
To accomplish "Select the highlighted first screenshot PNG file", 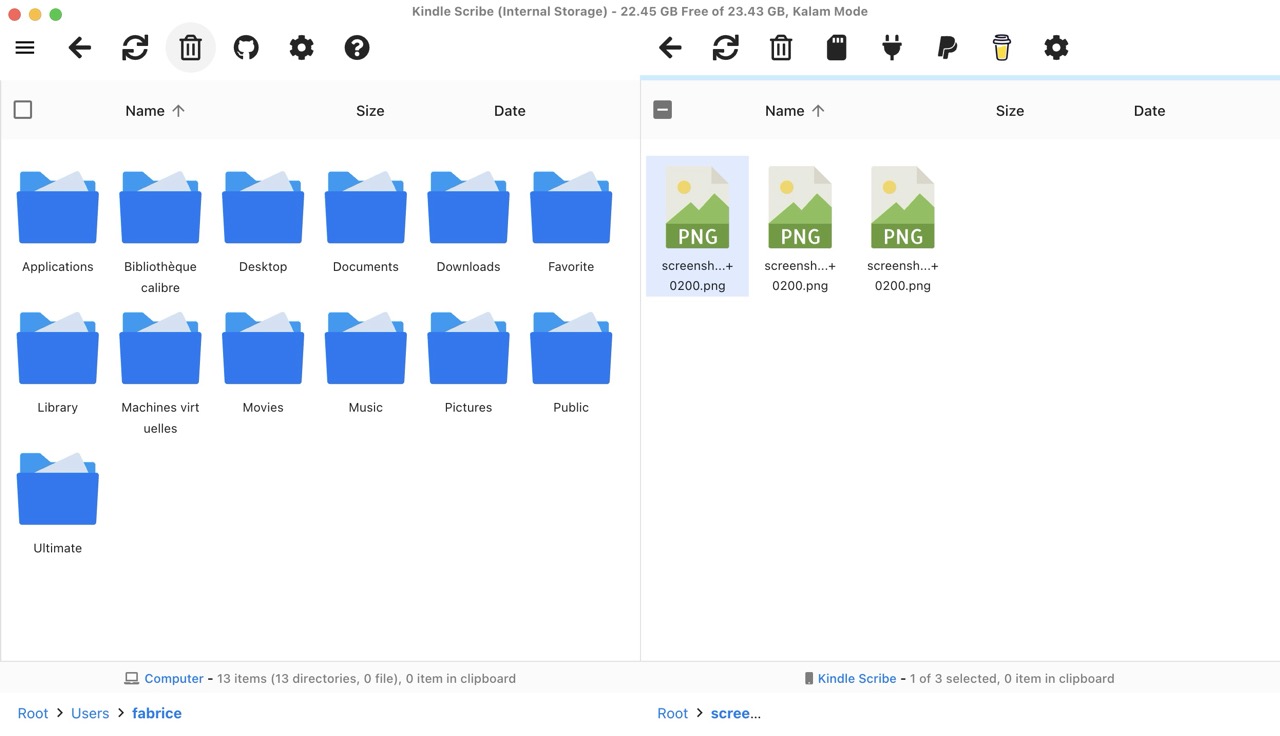I will 697,226.
